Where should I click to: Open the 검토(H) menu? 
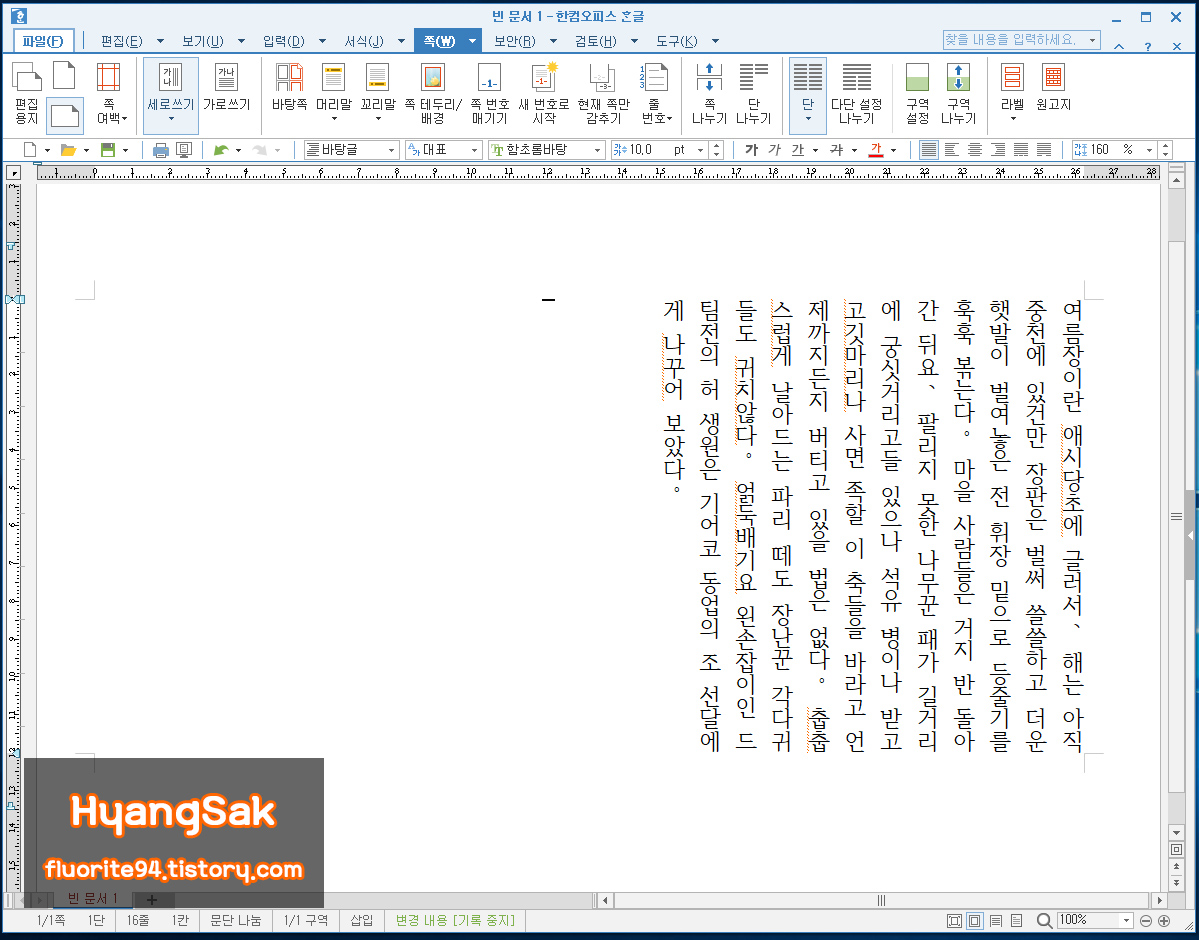point(596,41)
